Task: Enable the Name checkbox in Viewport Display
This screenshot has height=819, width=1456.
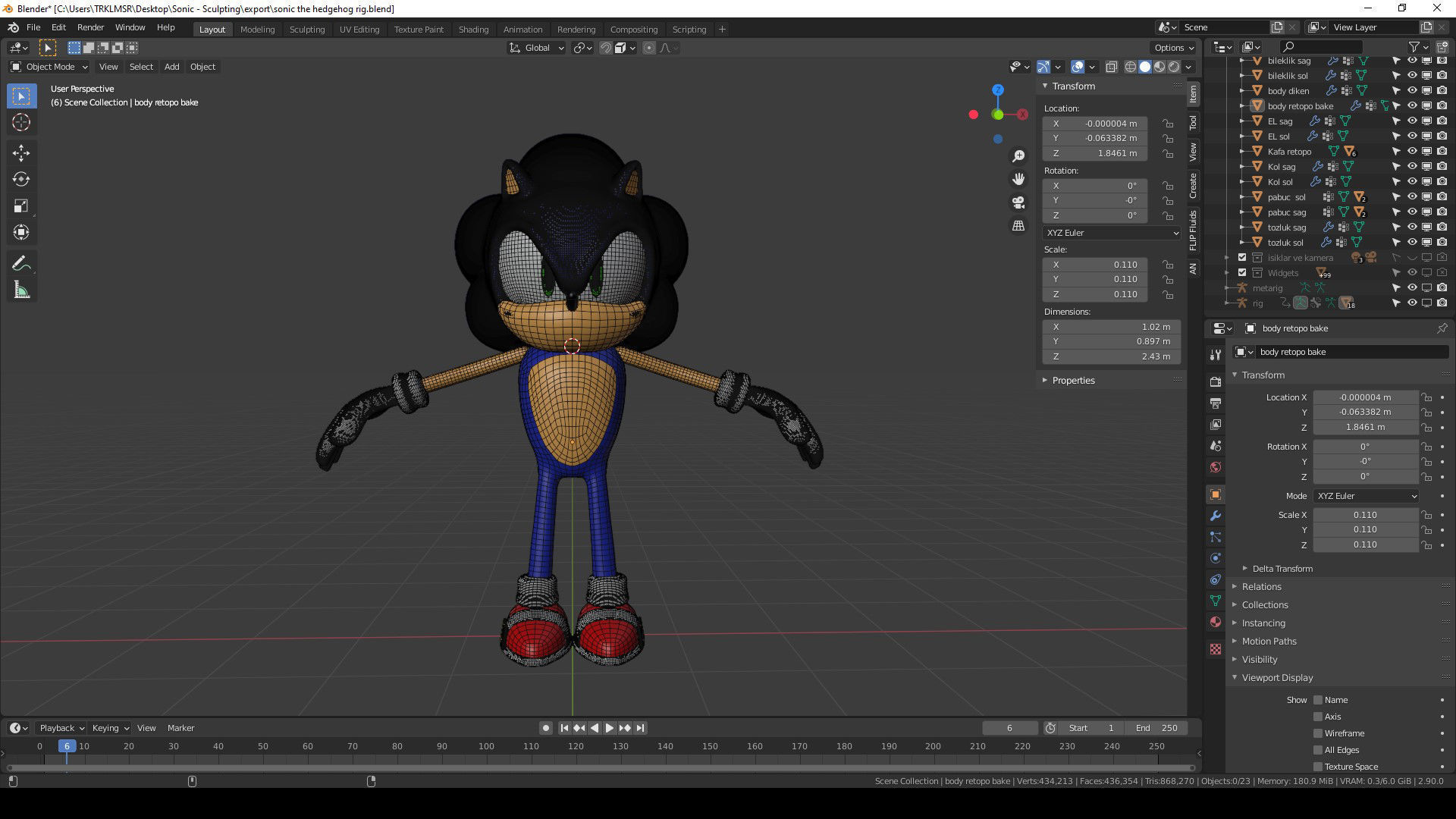Action: pos(1318,700)
